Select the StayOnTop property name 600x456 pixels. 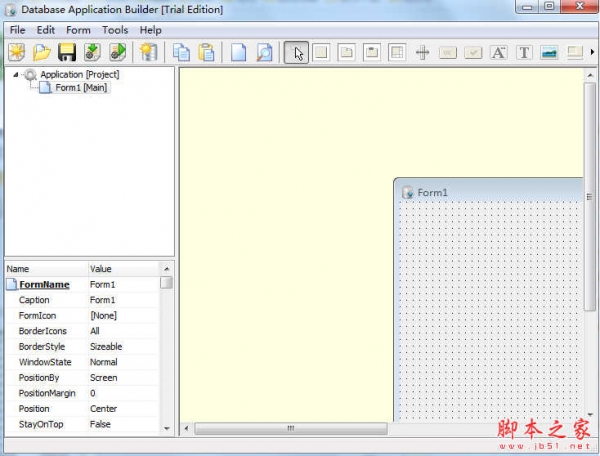point(41,424)
